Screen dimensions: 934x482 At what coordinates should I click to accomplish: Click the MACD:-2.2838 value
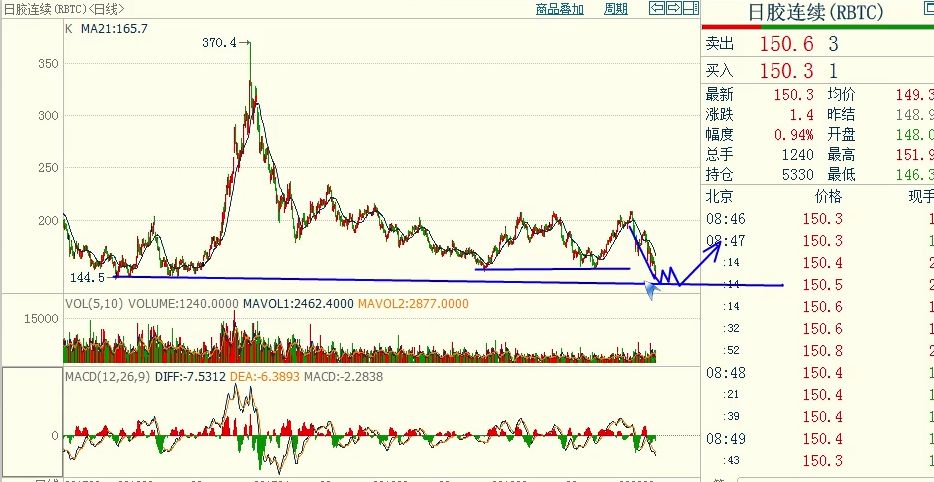click(343, 377)
